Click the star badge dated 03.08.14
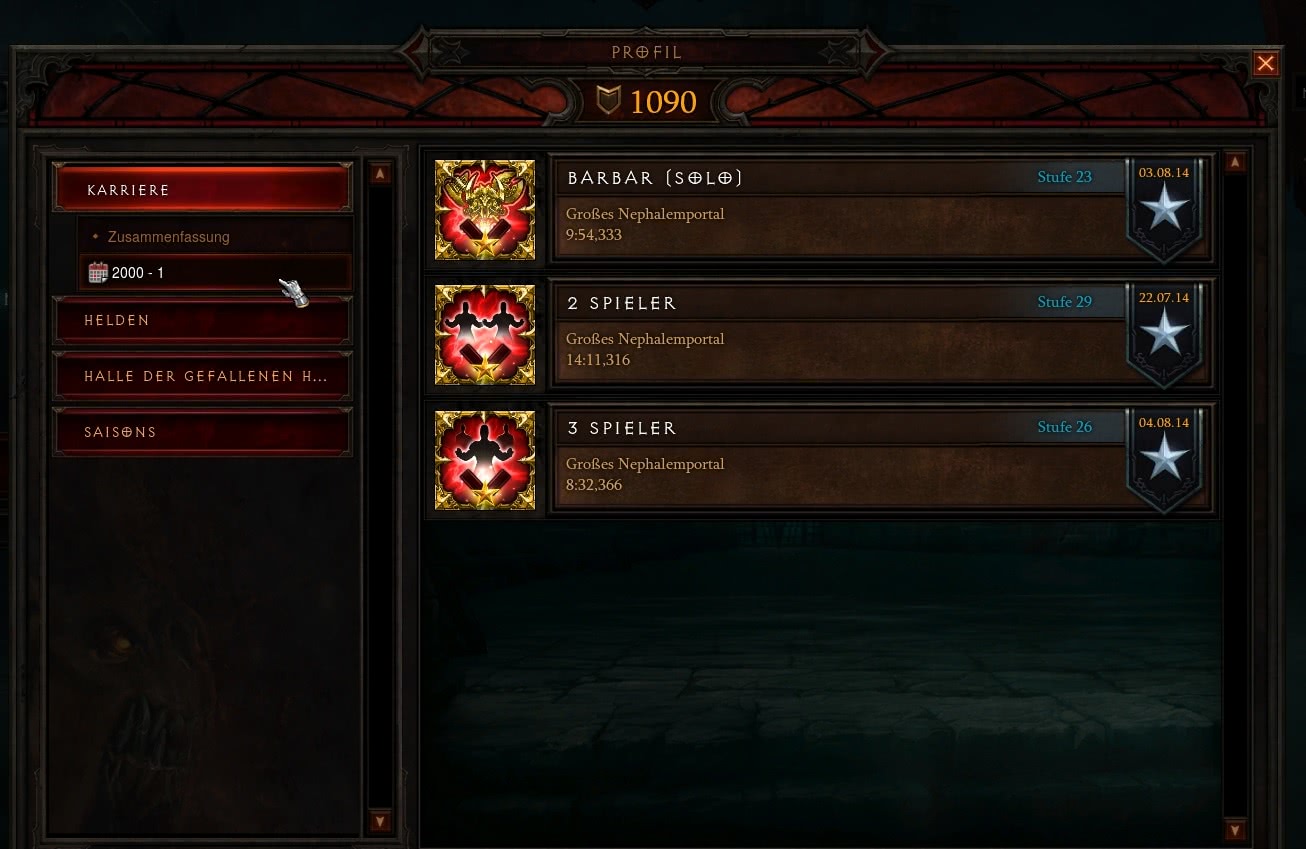Image resolution: width=1306 pixels, height=849 pixels. point(1164,208)
